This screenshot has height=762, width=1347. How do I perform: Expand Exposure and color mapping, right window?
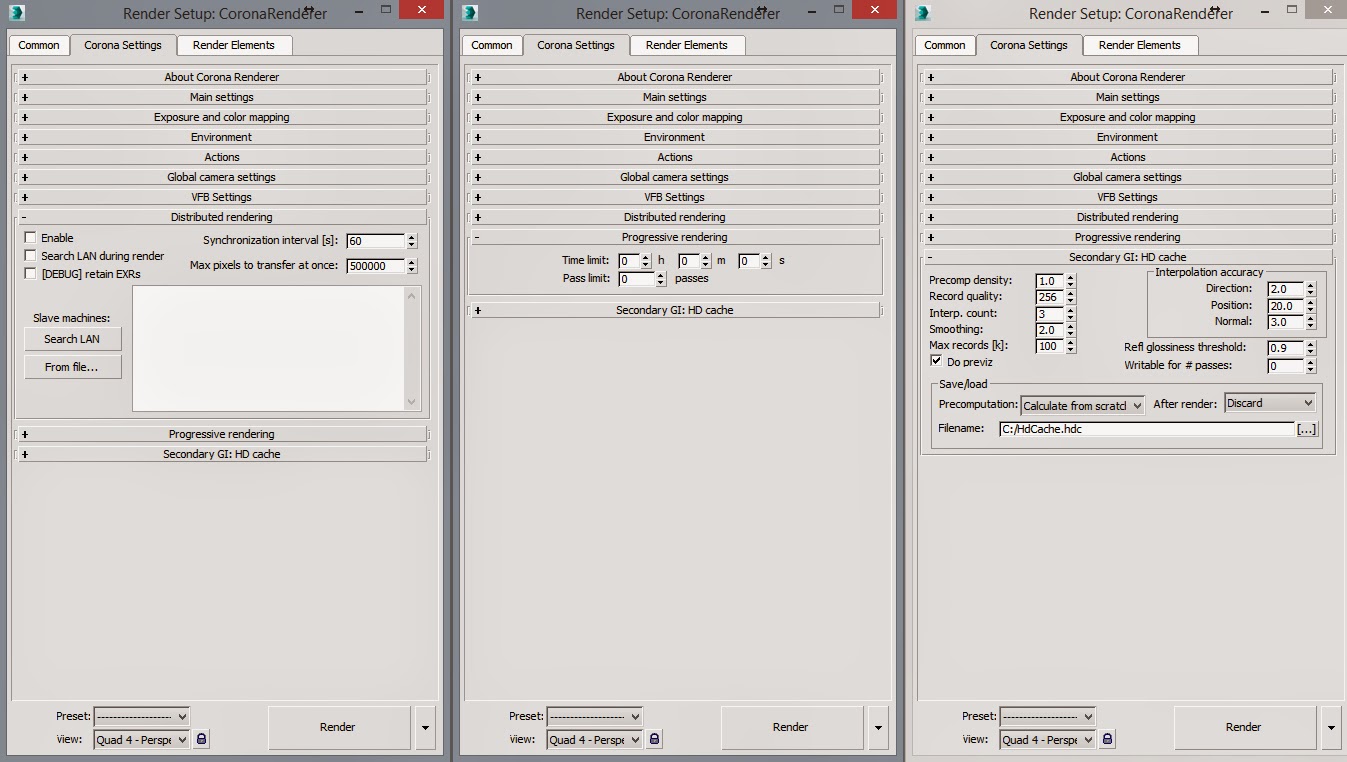(1128, 117)
